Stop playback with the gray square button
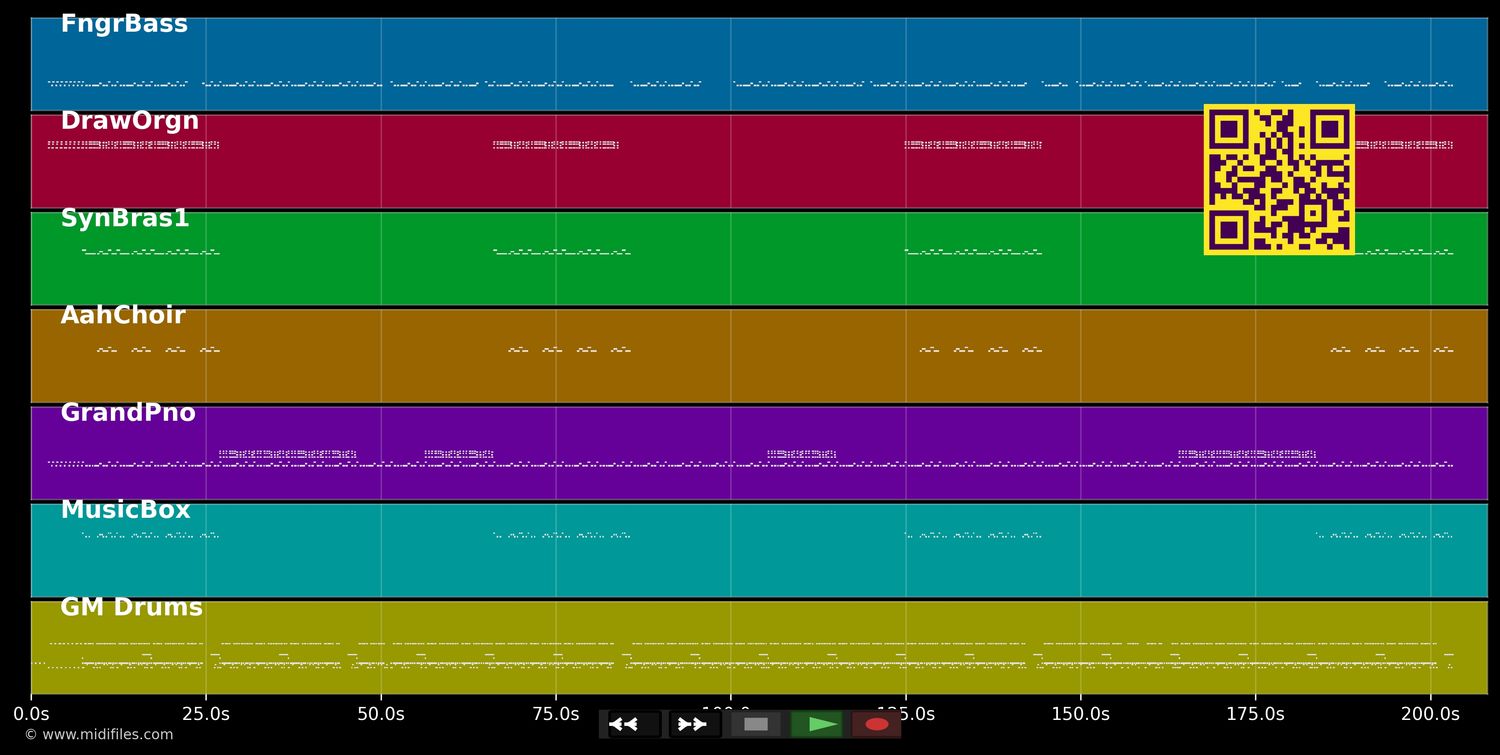 coord(756,724)
